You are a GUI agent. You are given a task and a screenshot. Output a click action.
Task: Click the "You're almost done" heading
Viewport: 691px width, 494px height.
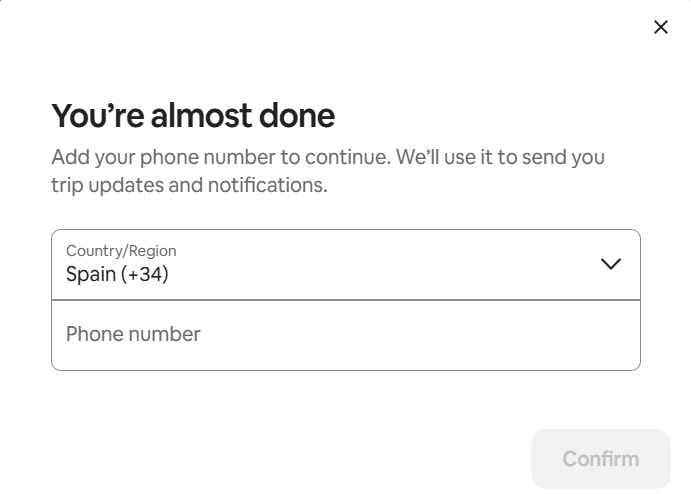click(x=193, y=116)
